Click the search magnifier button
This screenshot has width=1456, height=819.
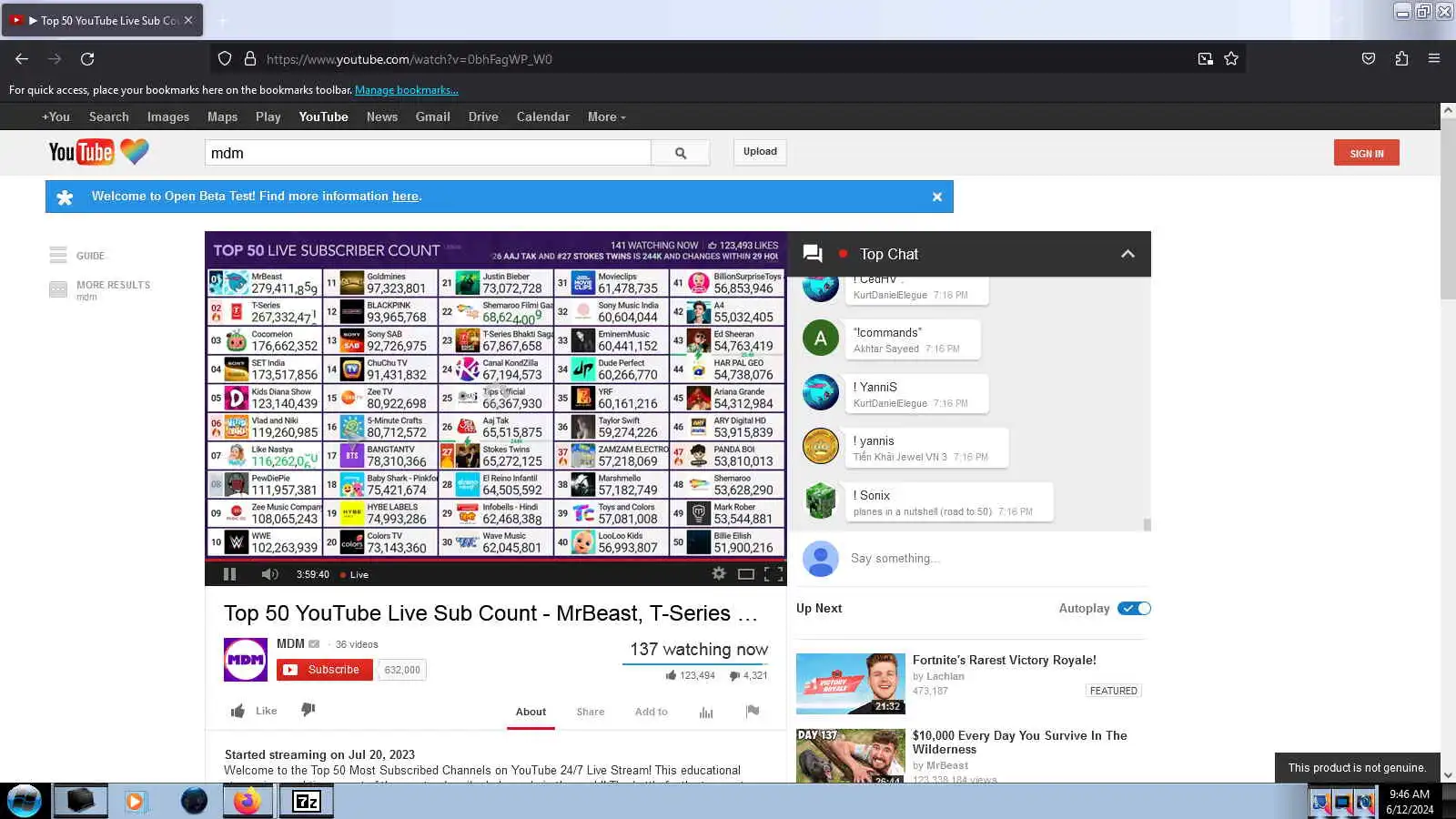click(x=681, y=153)
